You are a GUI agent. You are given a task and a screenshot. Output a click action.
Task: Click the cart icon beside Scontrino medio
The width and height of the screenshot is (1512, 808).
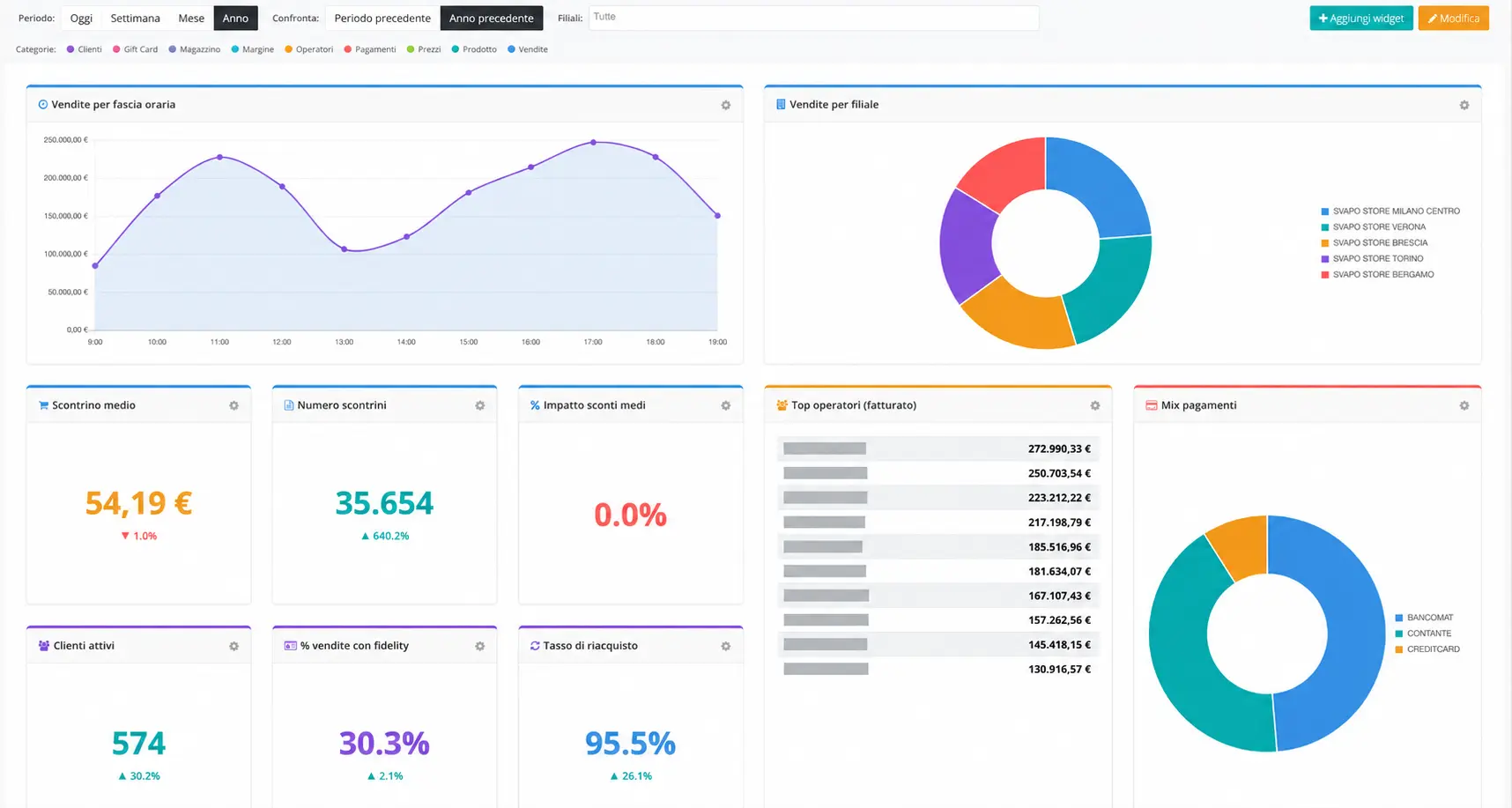pyautogui.click(x=43, y=405)
